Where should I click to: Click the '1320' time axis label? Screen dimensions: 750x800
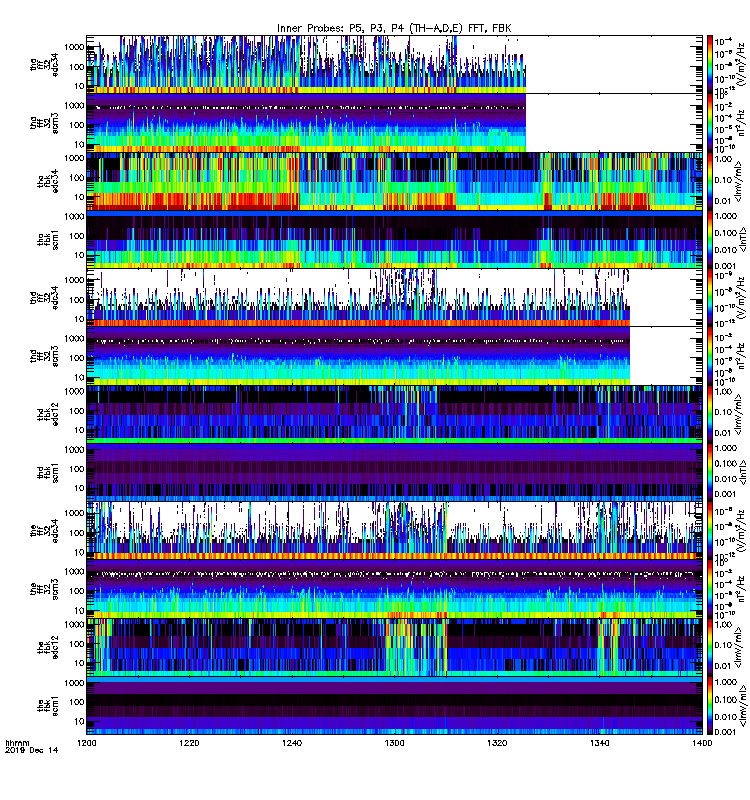click(497, 743)
